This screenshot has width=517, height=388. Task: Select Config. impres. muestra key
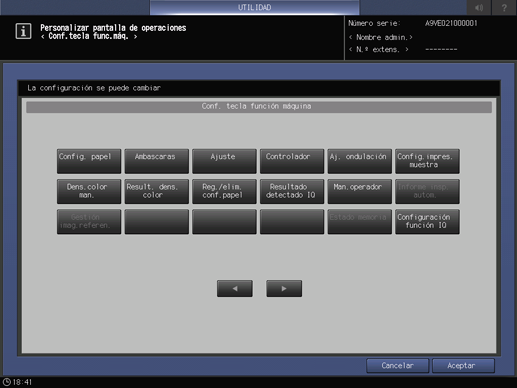coord(427,161)
